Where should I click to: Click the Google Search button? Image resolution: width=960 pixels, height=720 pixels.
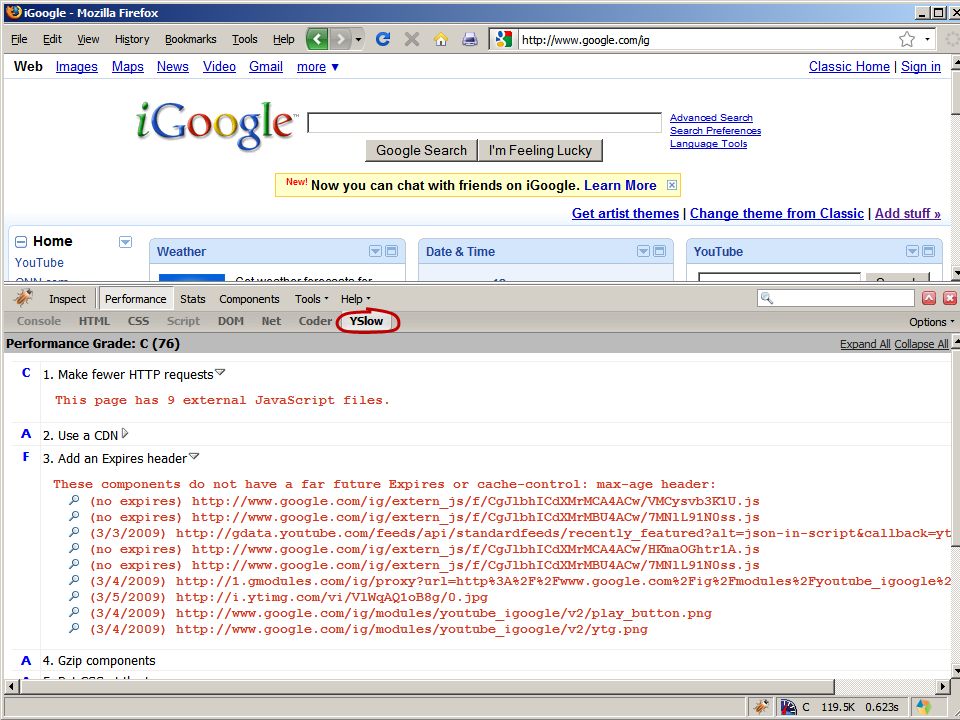pos(421,151)
